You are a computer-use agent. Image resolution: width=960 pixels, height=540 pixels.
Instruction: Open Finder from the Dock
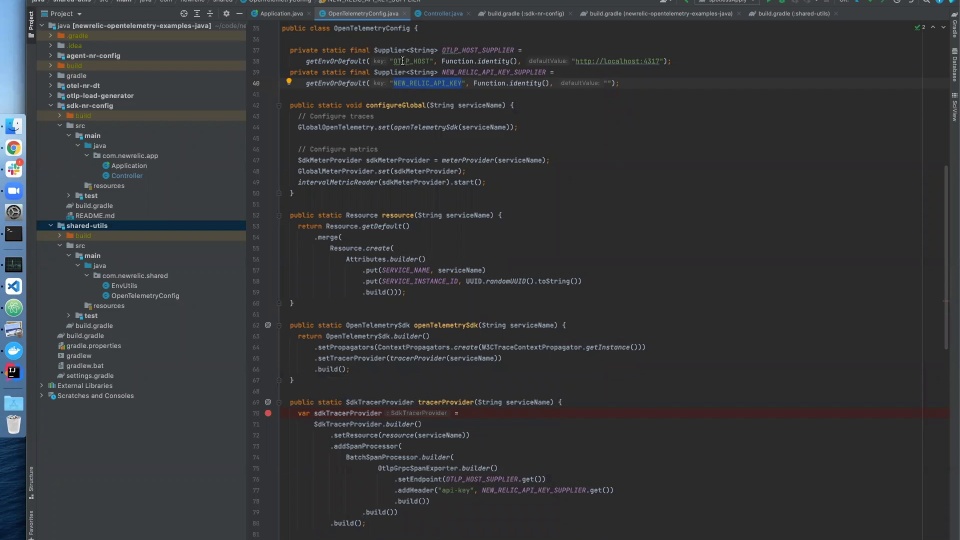(13, 126)
